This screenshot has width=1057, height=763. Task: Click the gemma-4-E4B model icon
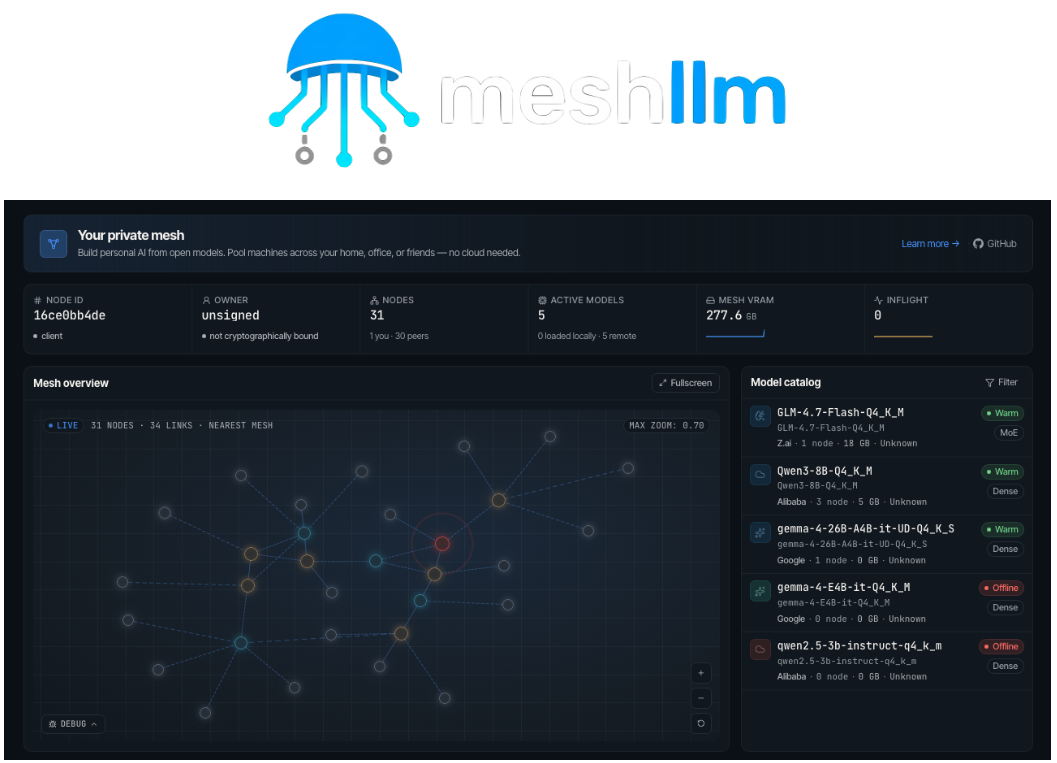pos(760,592)
